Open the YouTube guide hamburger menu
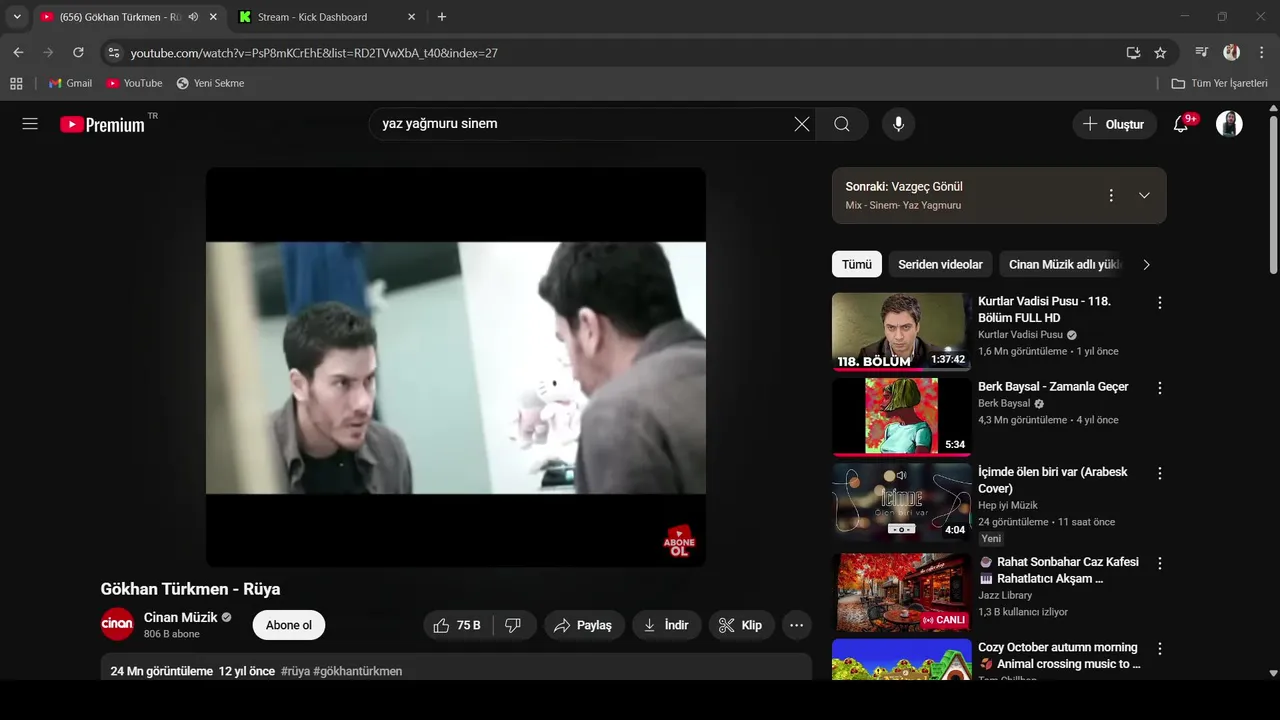 [x=30, y=124]
